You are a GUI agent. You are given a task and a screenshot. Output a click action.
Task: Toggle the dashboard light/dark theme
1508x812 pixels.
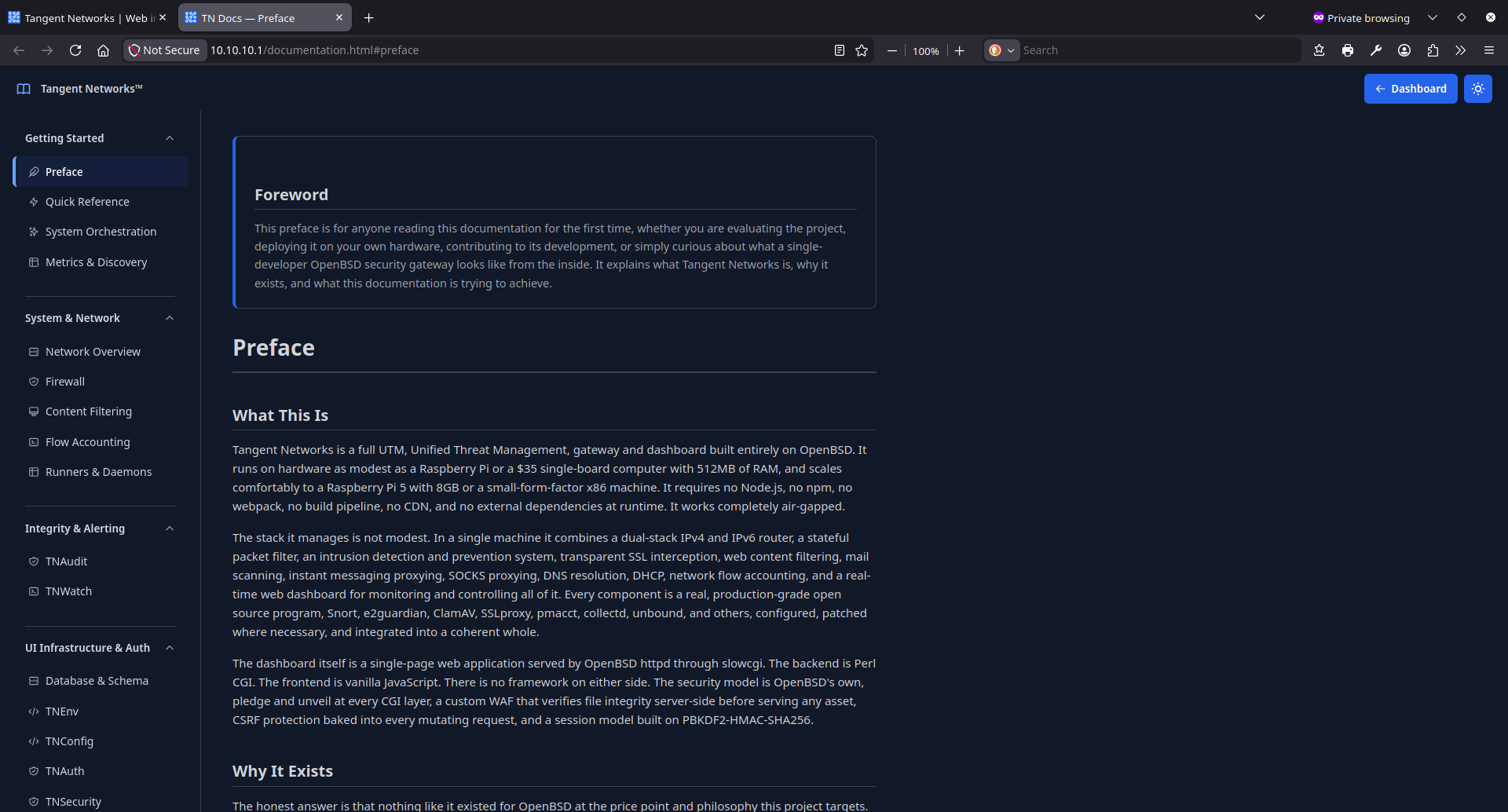point(1477,89)
